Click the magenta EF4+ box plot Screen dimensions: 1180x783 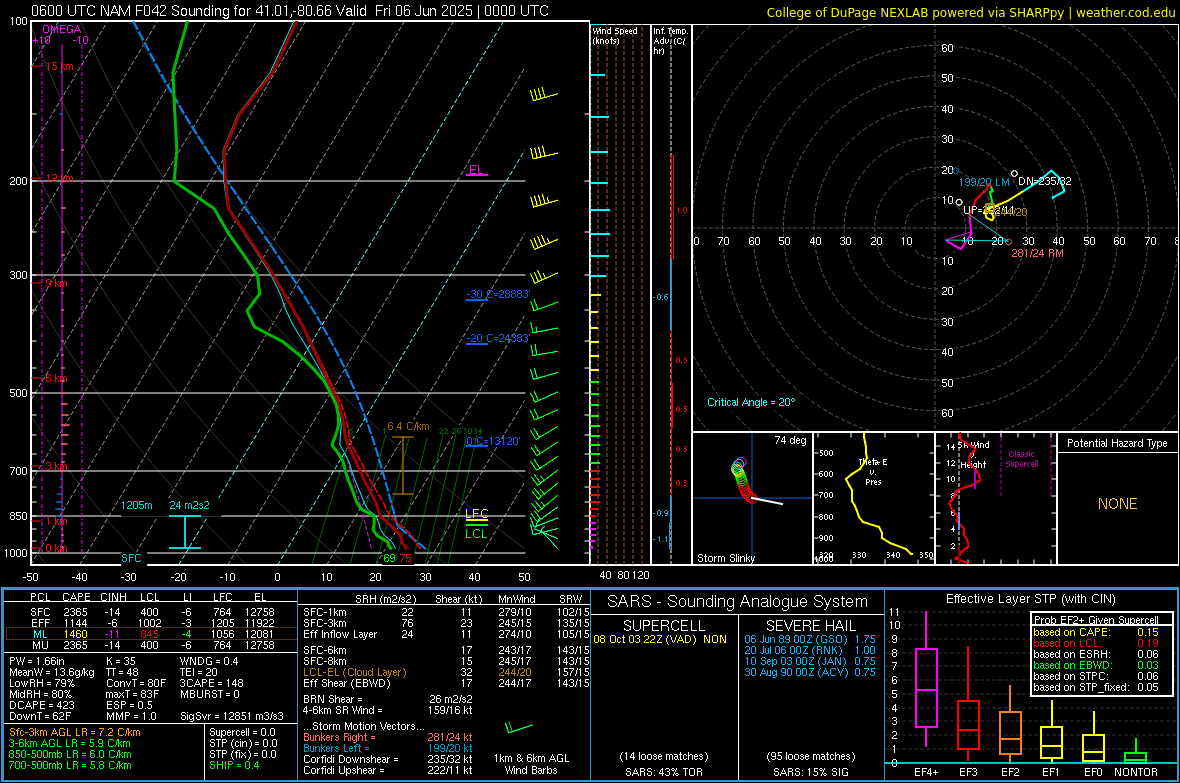pyautogui.click(x=926, y=679)
